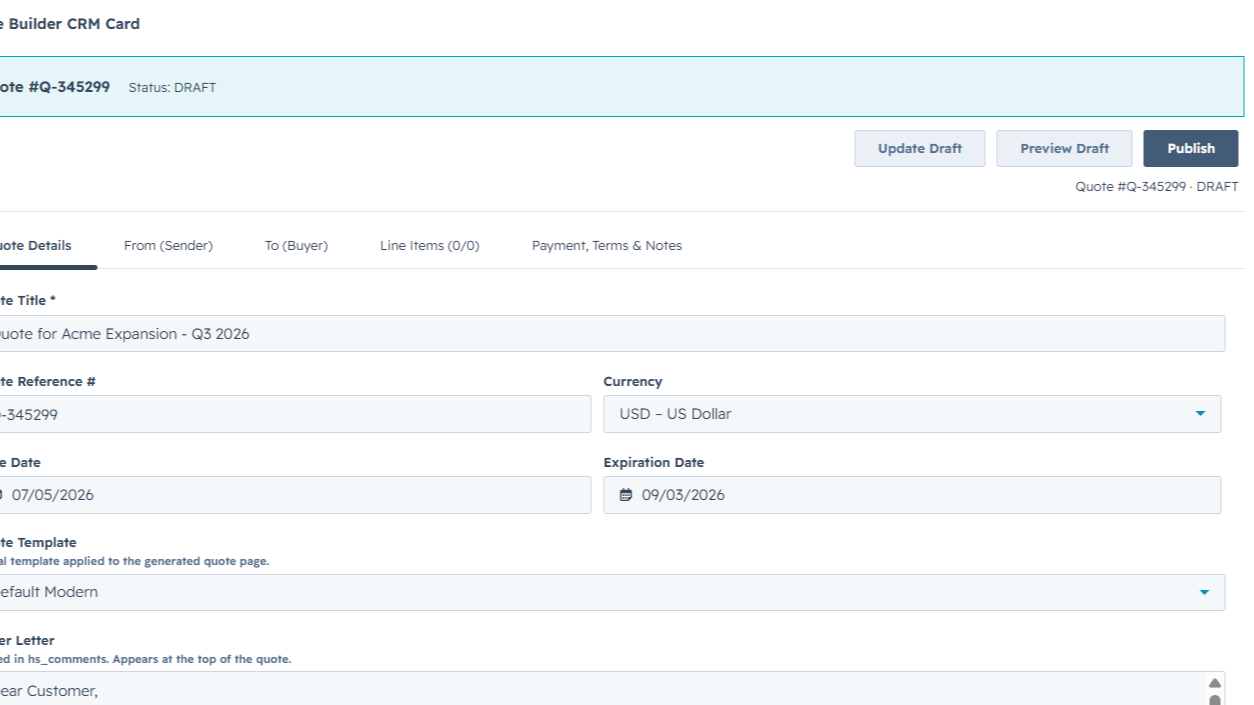Click the Currency field label
Screen dimensions: 1254x705
[x=633, y=382]
